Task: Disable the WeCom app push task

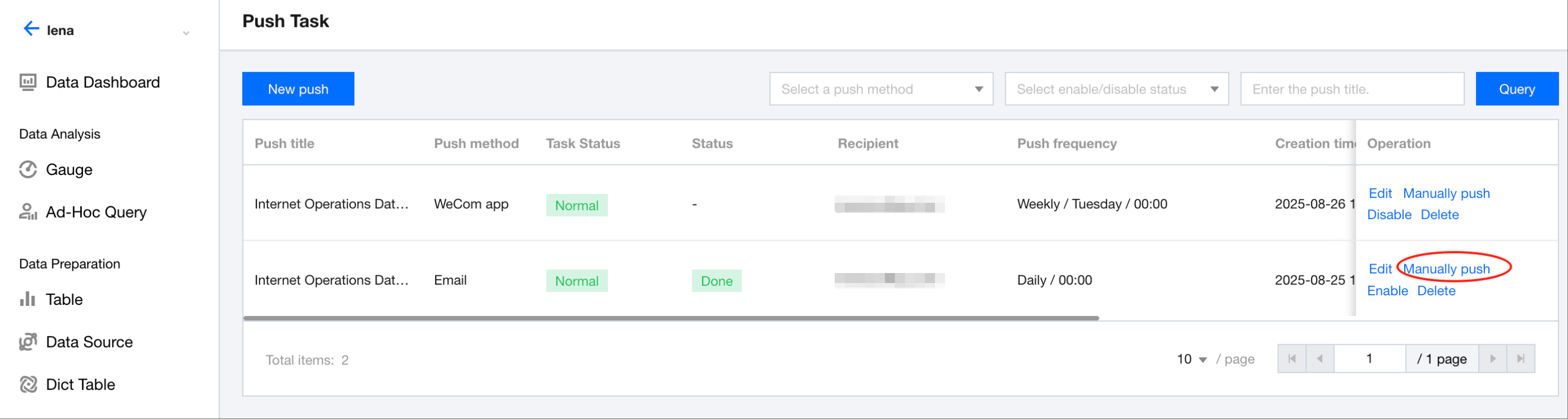Action: [1389, 215]
